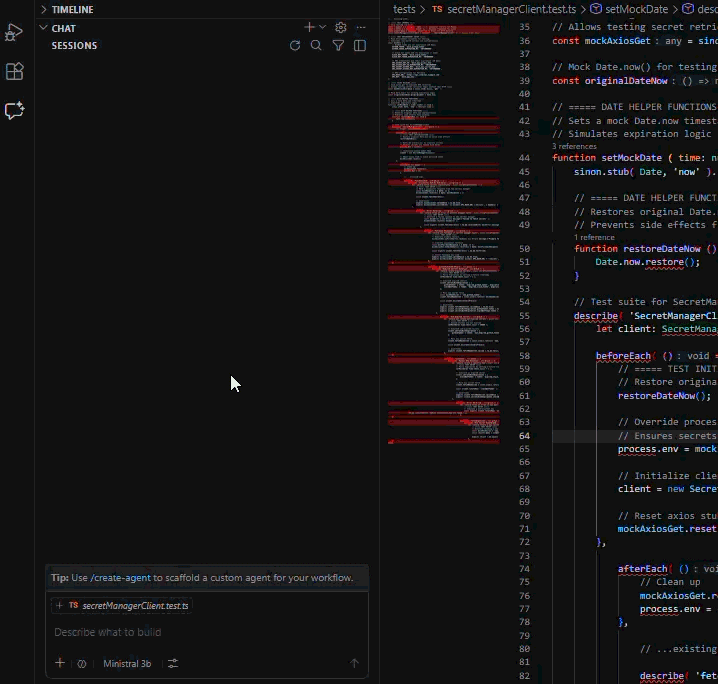Add context using the bottom plus button
718x684 pixels.
[60, 663]
